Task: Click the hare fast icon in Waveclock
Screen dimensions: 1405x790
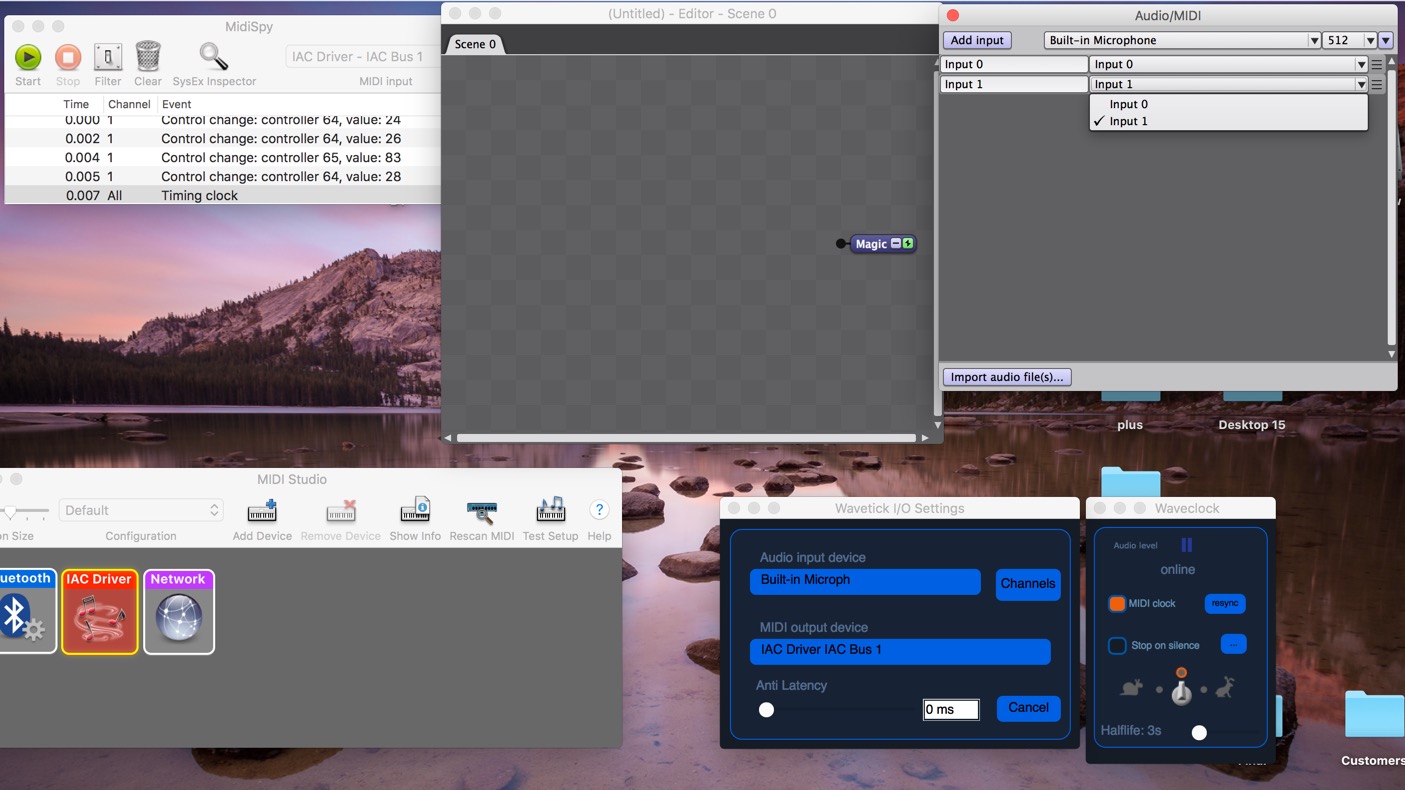Action: 1224,688
